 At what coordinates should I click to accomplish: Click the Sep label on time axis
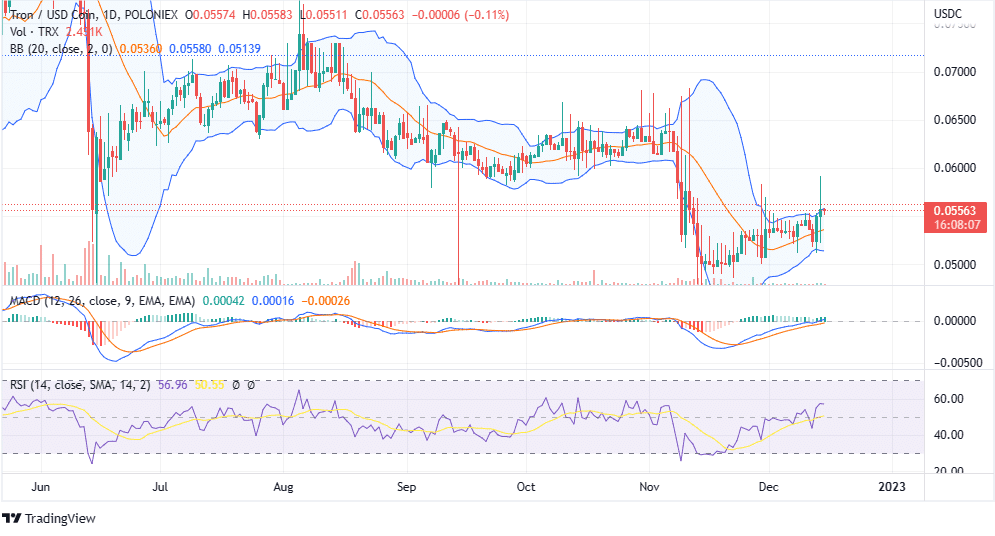click(406, 487)
